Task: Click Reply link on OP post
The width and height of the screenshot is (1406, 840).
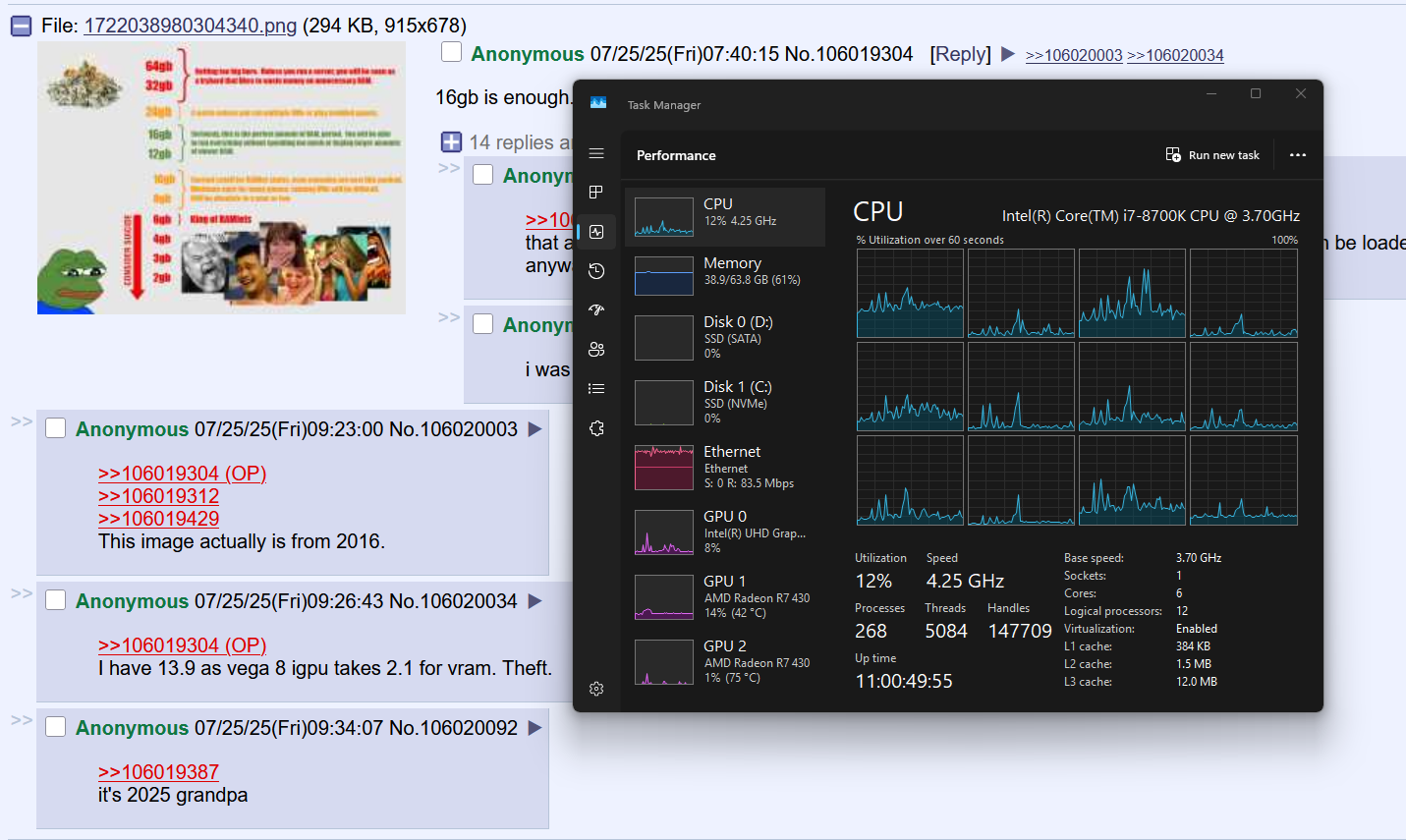Action: point(960,54)
